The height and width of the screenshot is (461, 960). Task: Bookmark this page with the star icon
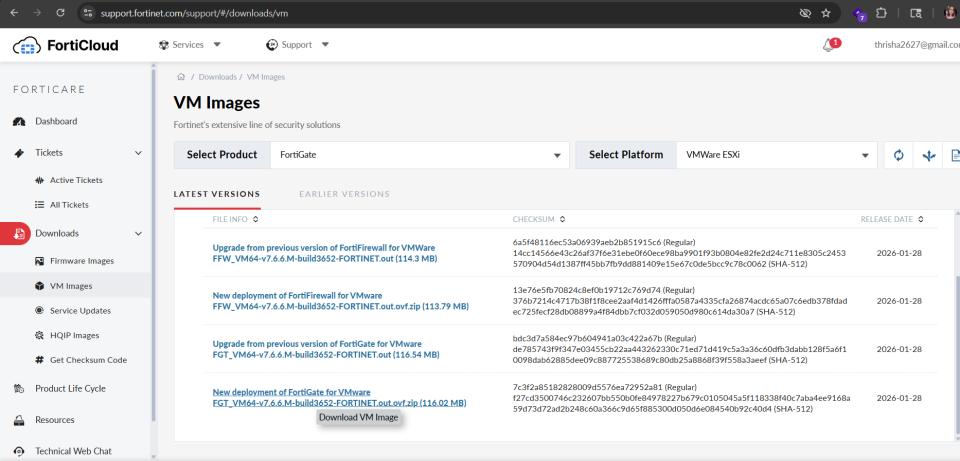click(x=826, y=13)
